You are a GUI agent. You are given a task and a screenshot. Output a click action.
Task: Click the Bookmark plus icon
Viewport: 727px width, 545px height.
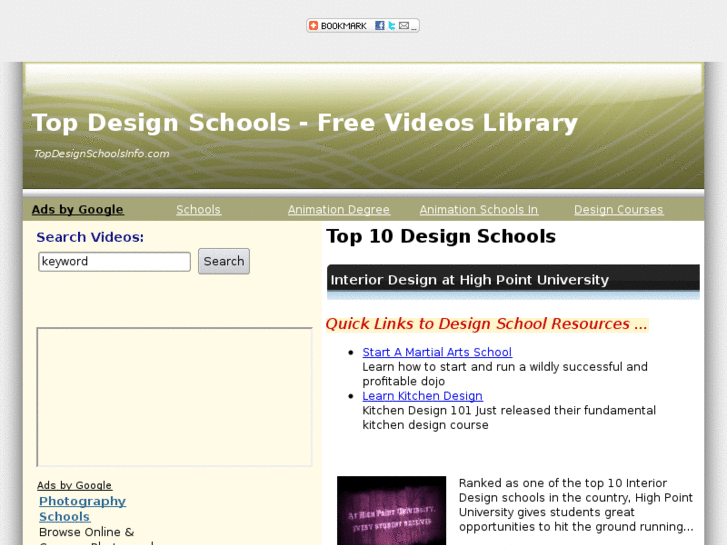click(314, 26)
